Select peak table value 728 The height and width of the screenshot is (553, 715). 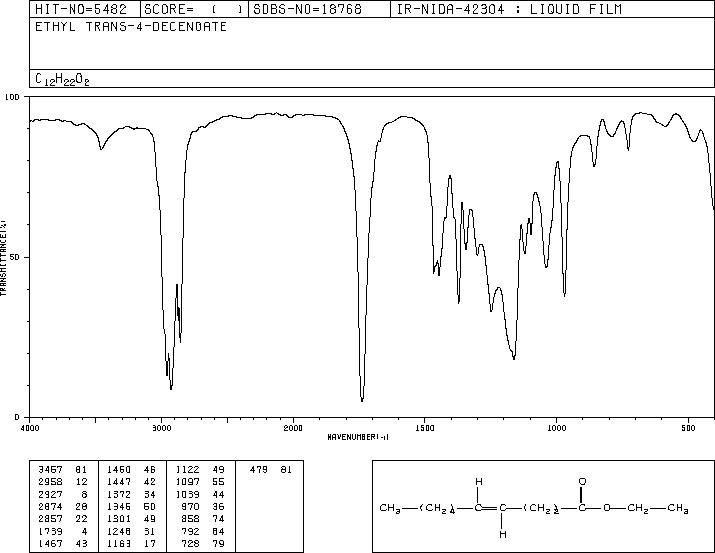[x=191, y=543]
